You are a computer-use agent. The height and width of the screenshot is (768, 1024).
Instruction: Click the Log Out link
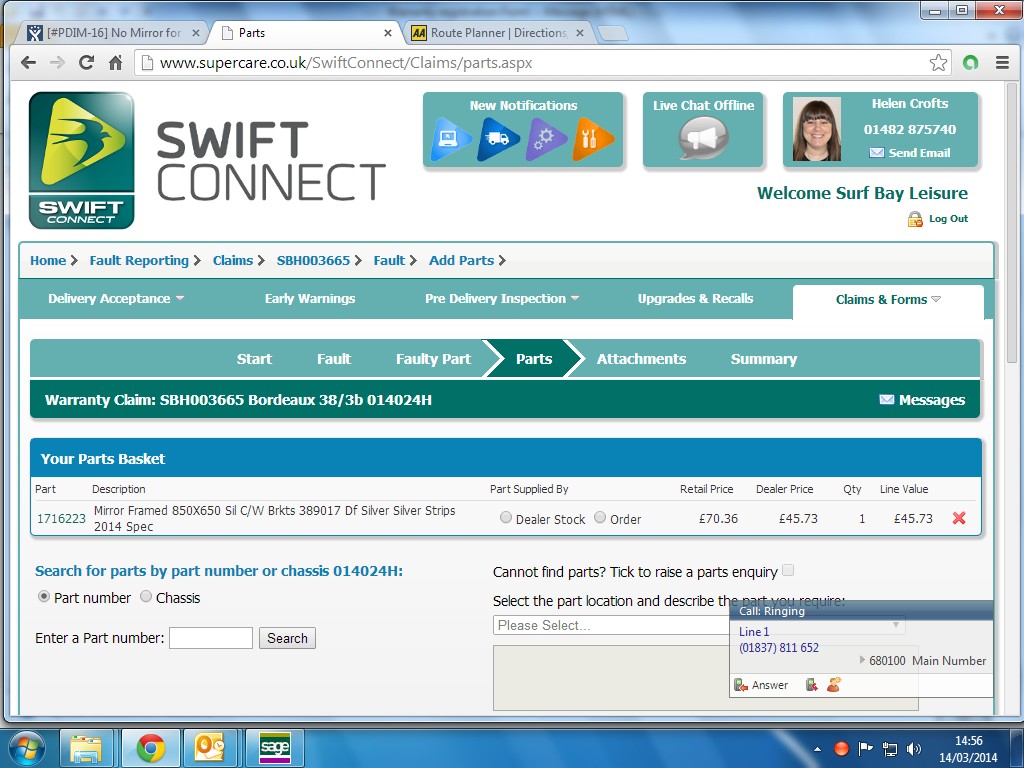[x=948, y=219]
